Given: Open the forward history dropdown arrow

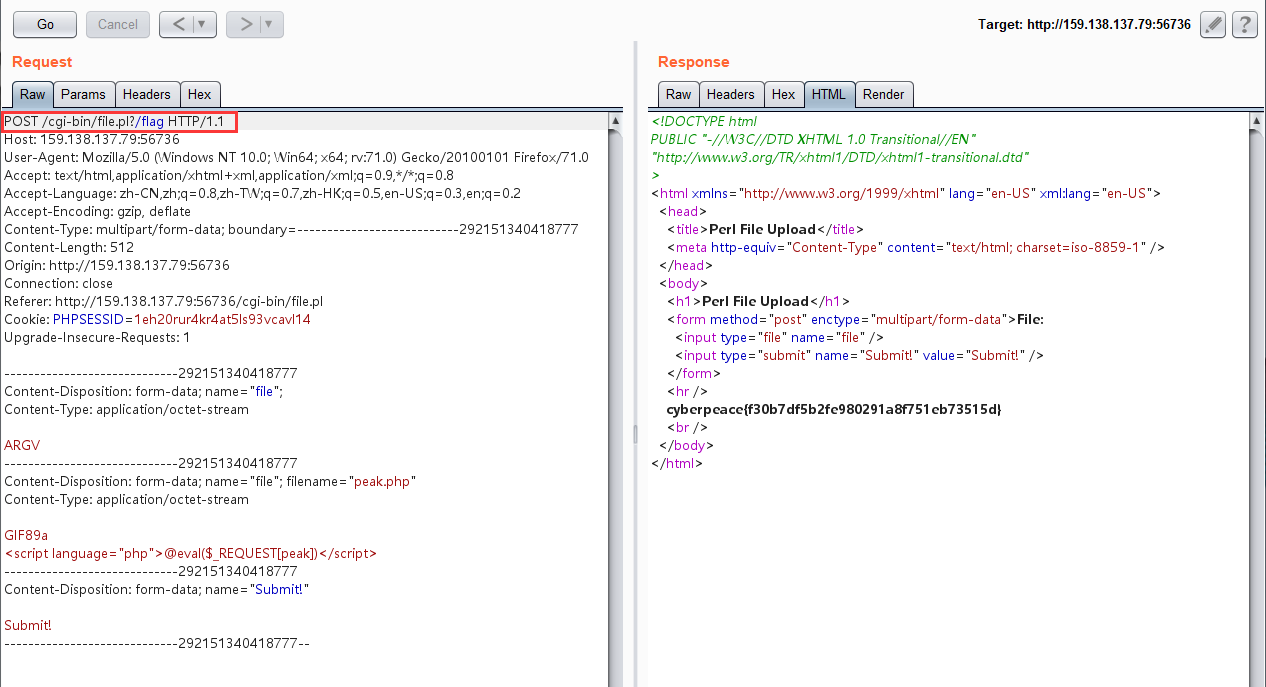Looking at the screenshot, I should (270, 24).
